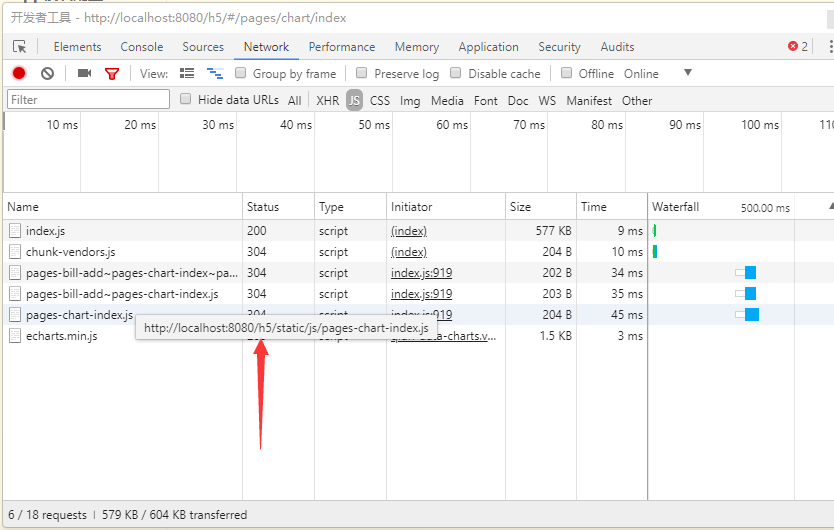
Task: Toggle the red filter funnel icon
Action: click(112, 73)
